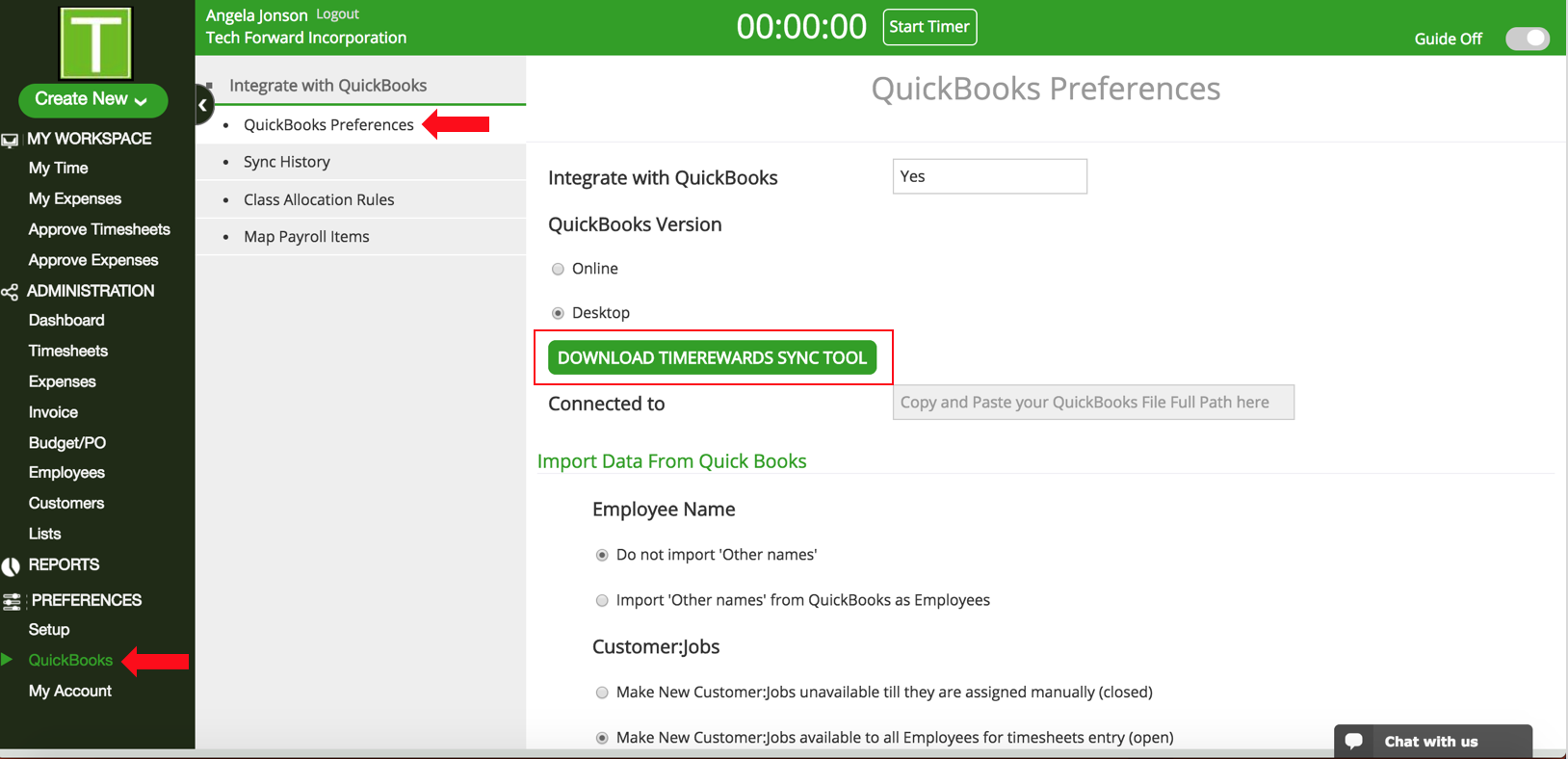Click the chat bubble icon
The height and width of the screenshot is (759, 1568).
coord(1353,741)
